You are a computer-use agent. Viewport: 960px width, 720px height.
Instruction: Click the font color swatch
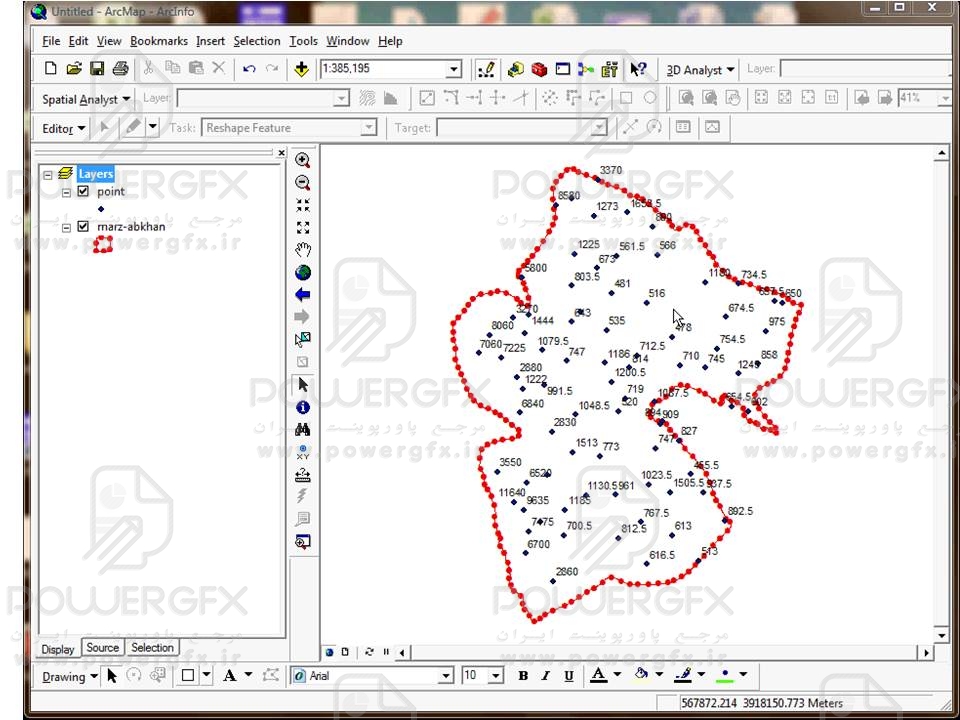(599, 676)
